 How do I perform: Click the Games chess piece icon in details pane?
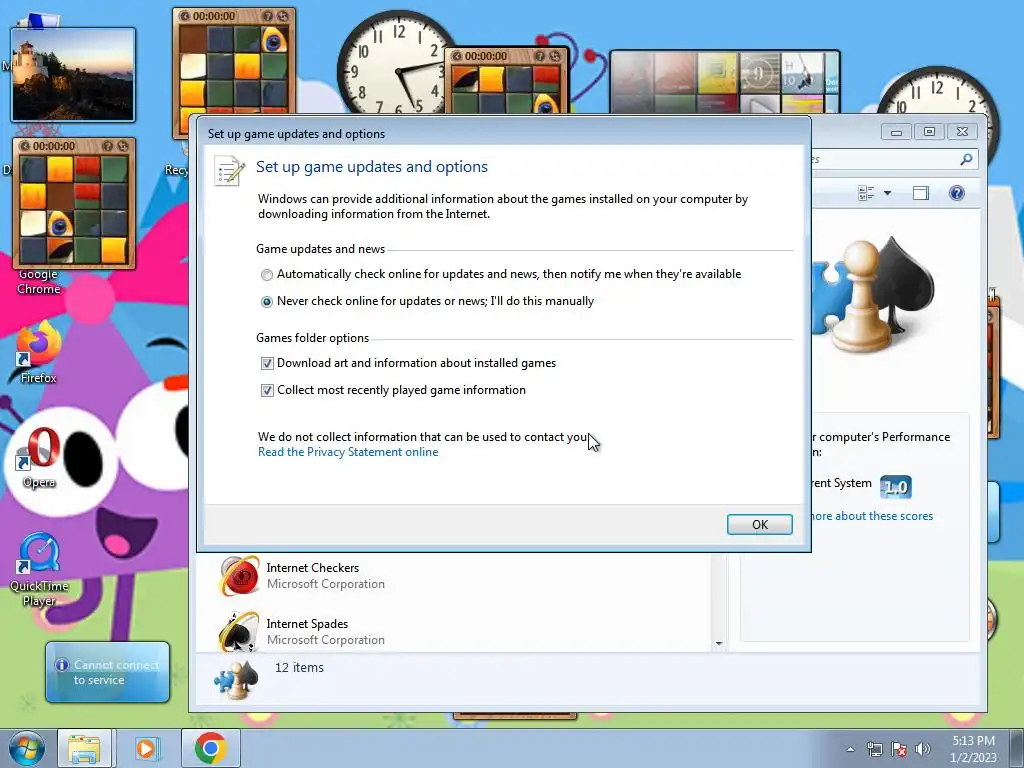236,679
